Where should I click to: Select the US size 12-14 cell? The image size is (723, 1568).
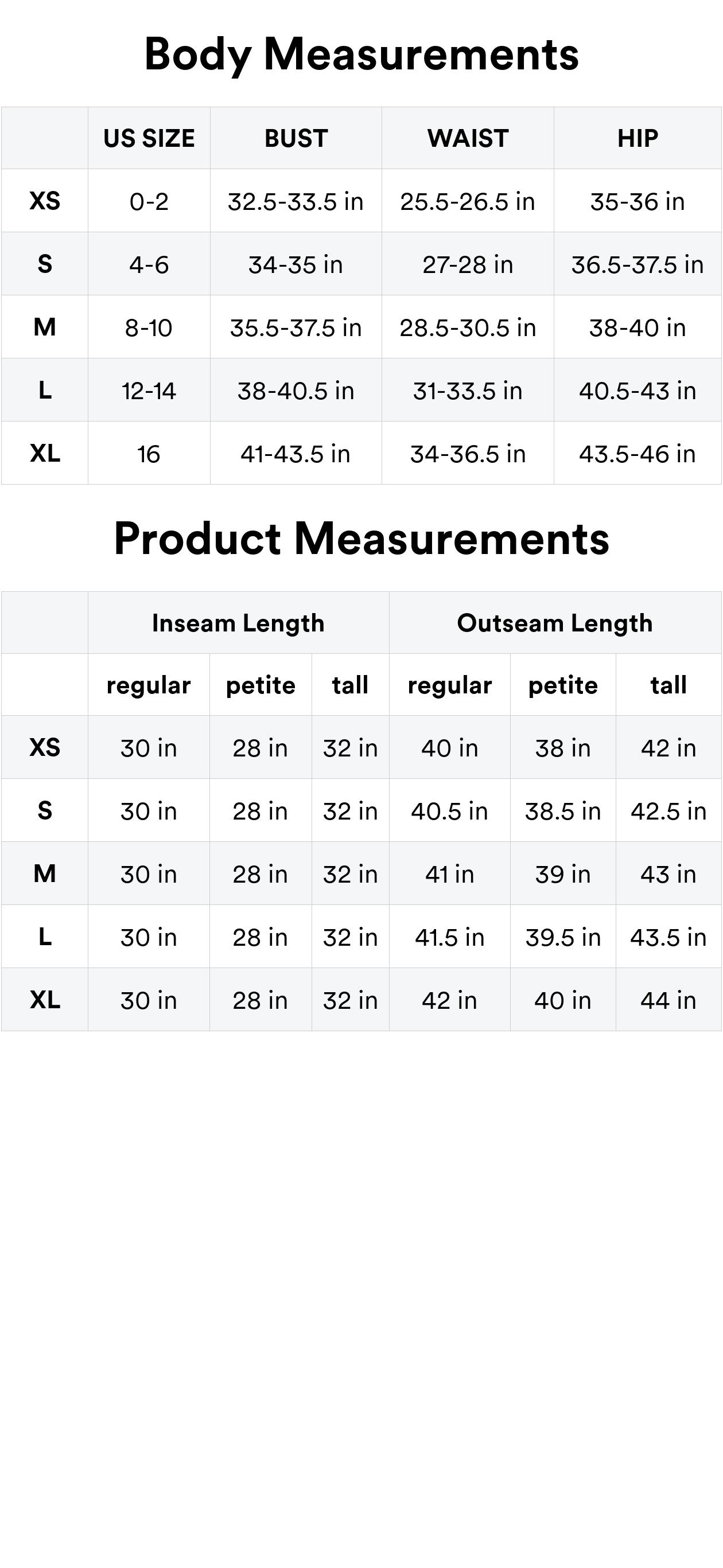(149, 391)
